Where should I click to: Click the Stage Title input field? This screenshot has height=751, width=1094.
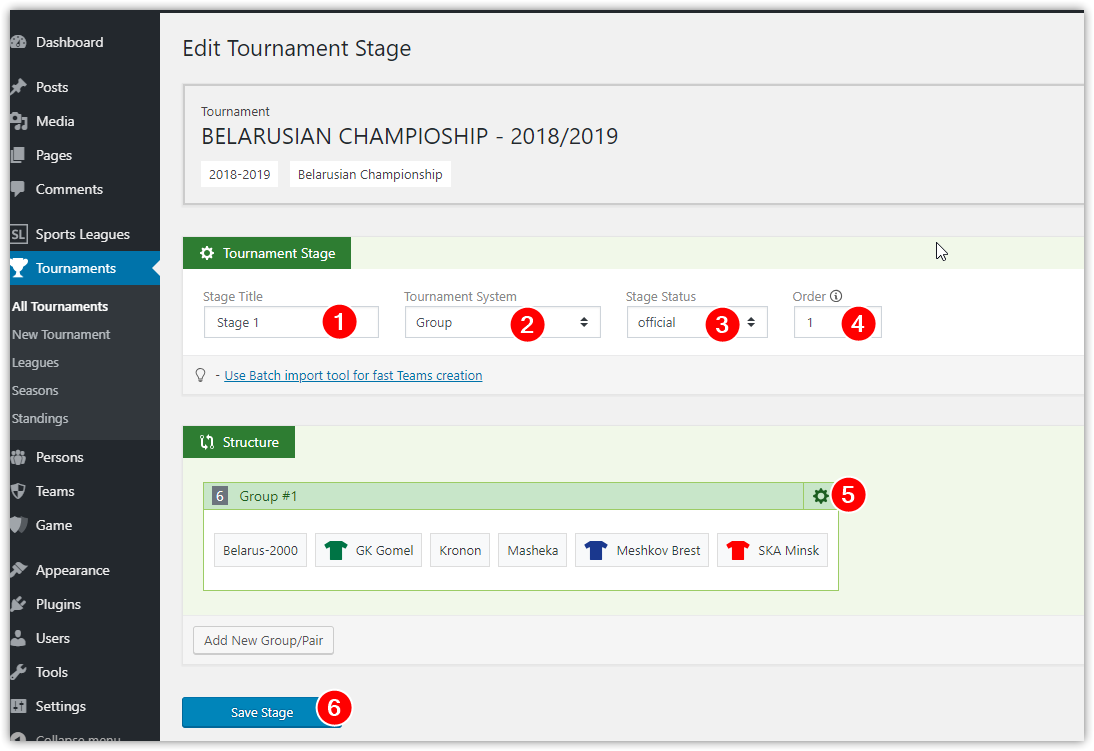click(291, 322)
